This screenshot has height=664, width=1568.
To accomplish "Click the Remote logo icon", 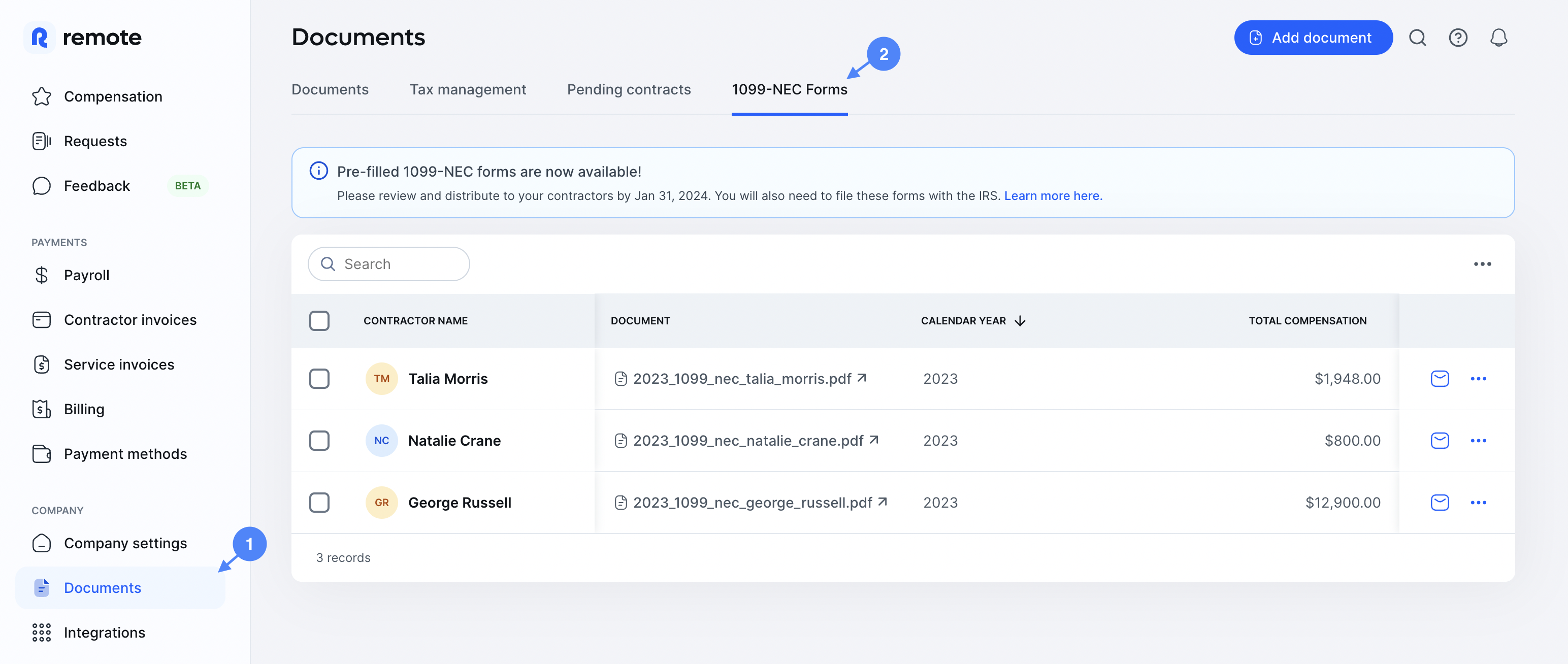I will coord(40,38).
